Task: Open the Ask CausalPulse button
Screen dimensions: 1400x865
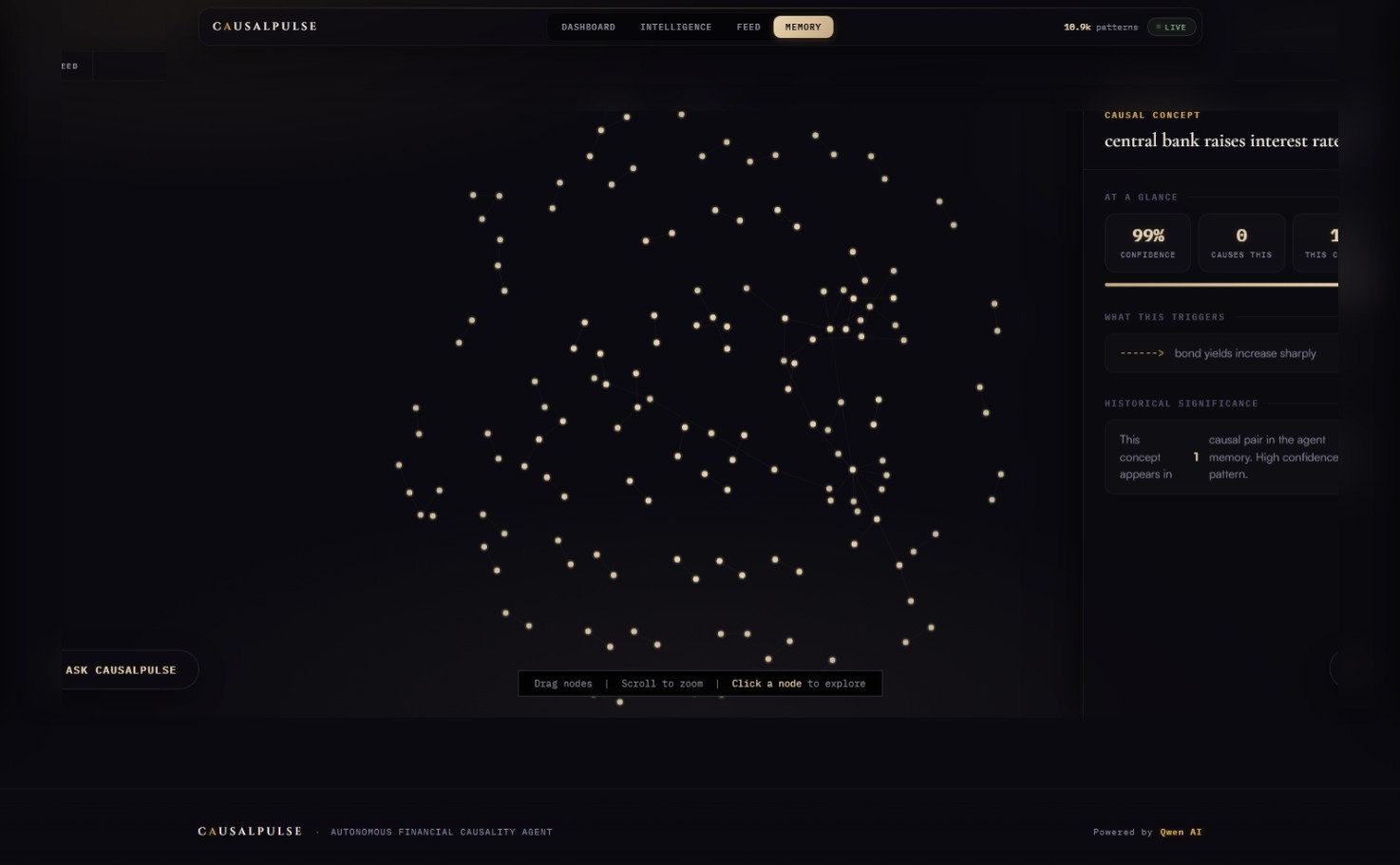Action: (x=129, y=669)
